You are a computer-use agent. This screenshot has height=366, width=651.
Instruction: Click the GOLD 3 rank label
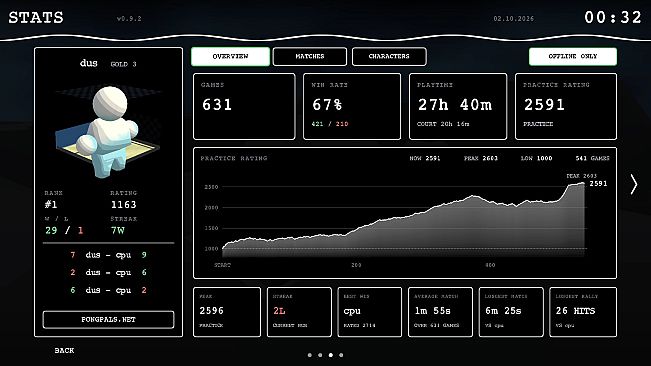pyautogui.click(x=123, y=64)
